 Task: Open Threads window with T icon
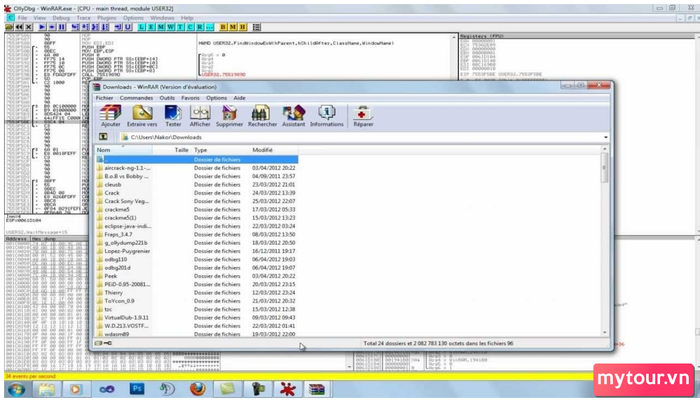[180, 27]
